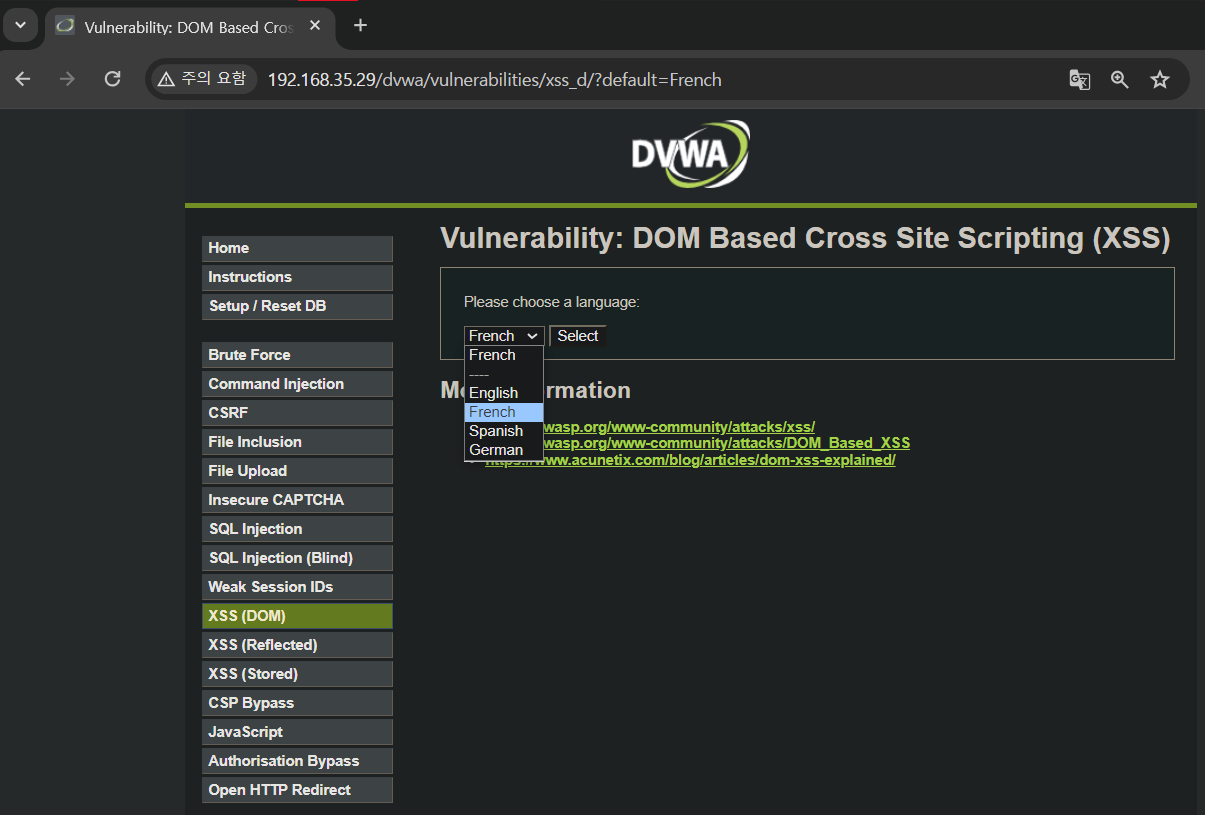Click the DVWA logo

690,154
